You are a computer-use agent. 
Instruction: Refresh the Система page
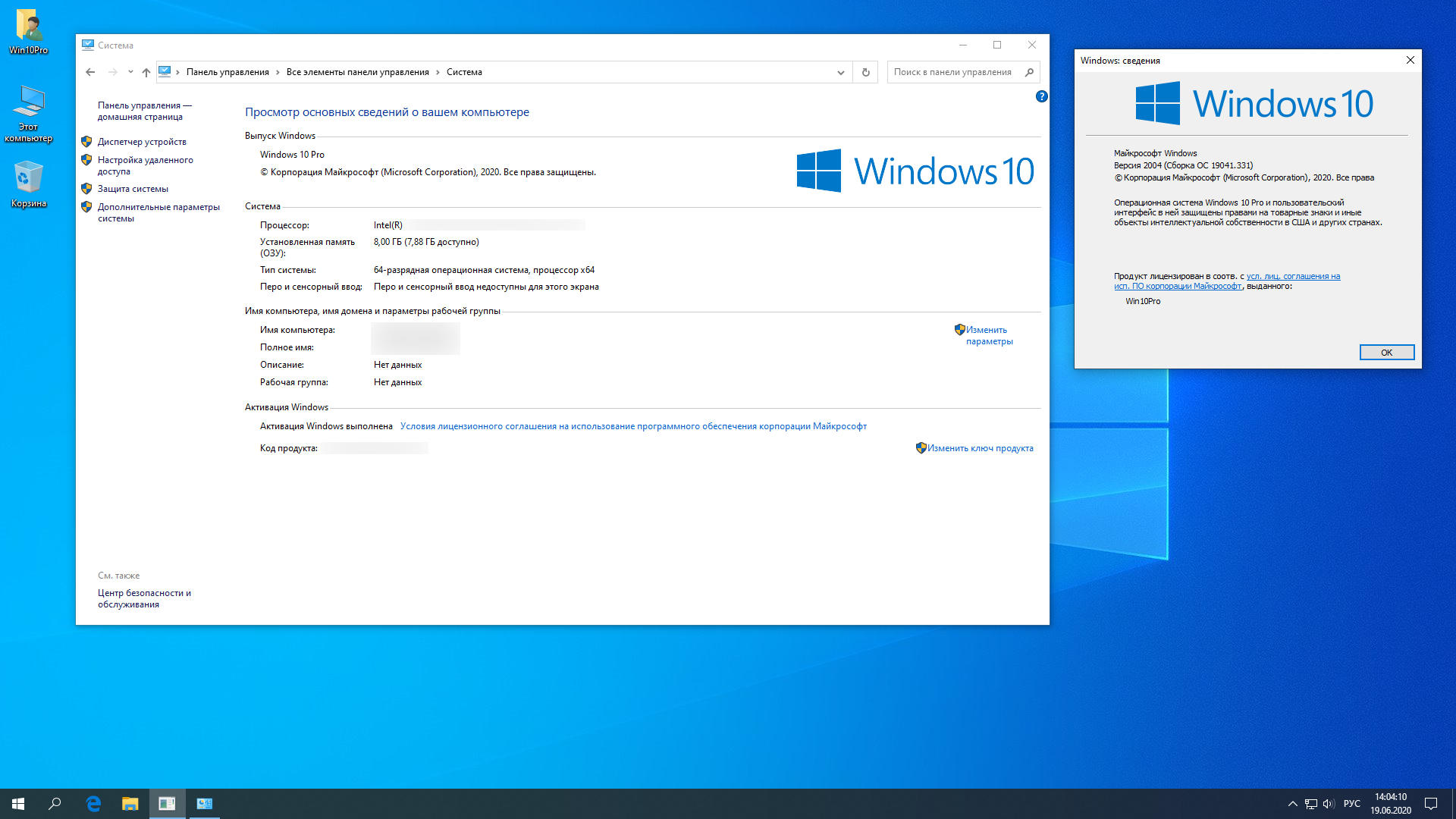pyautogui.click(x=865, y=72)
